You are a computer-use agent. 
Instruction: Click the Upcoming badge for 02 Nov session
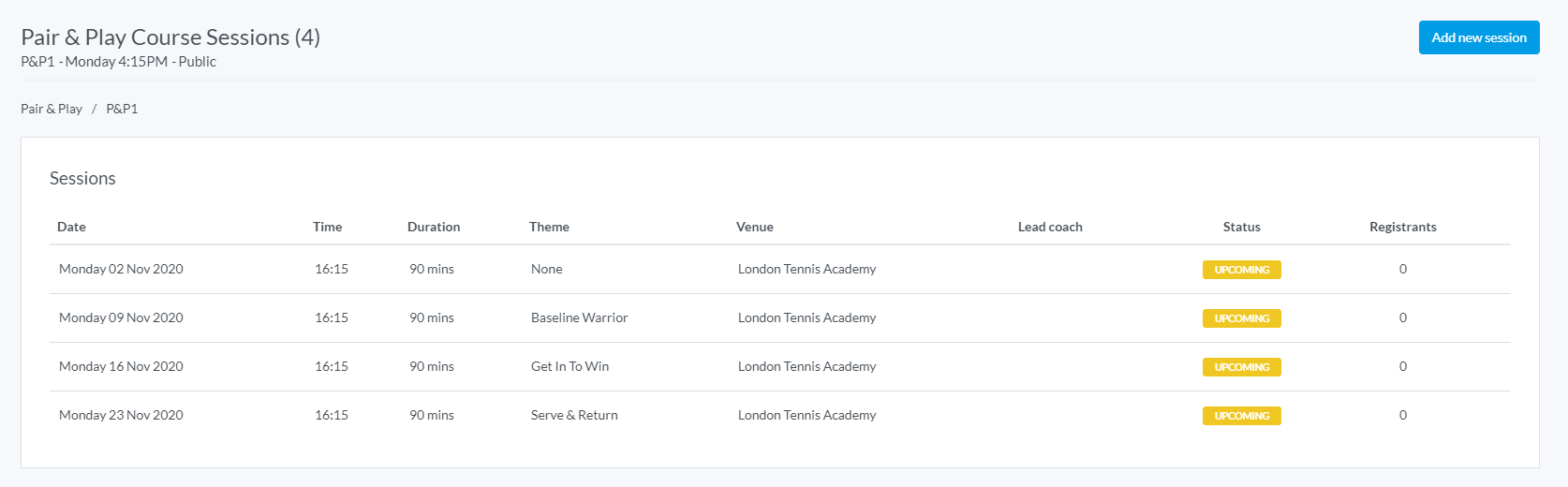click(1241, 270)
